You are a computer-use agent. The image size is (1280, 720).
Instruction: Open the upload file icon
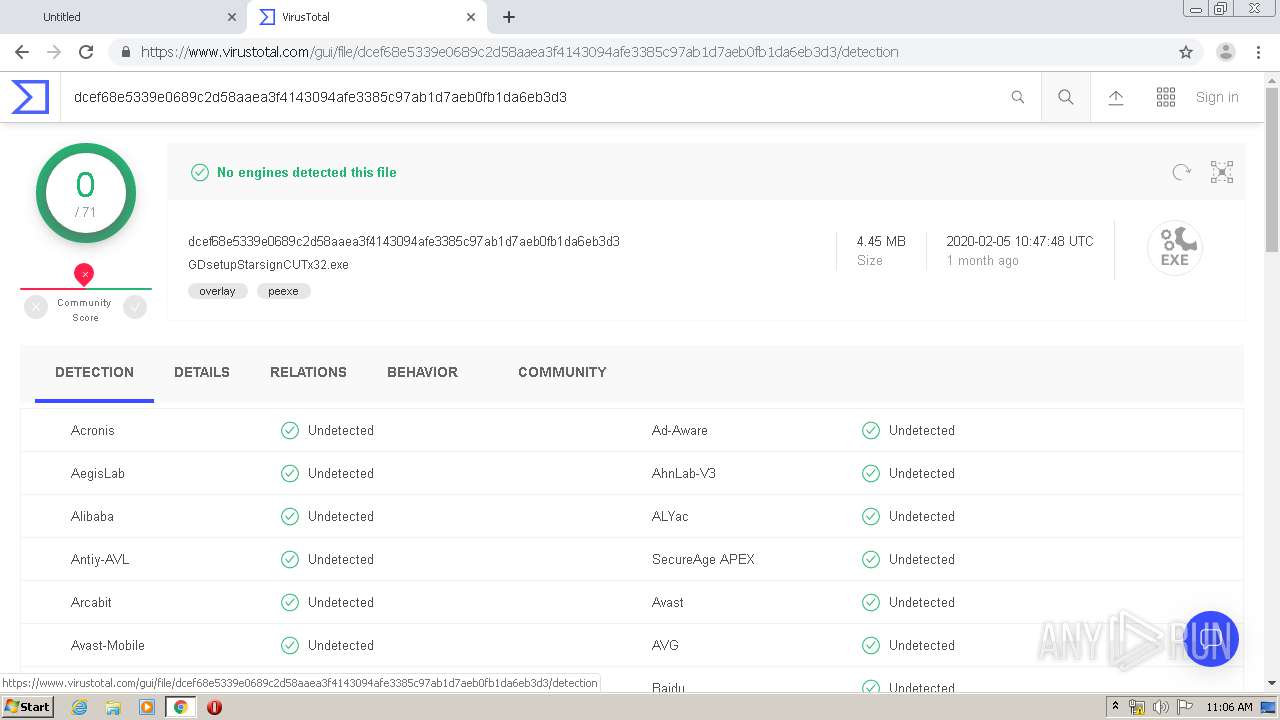1116,97
